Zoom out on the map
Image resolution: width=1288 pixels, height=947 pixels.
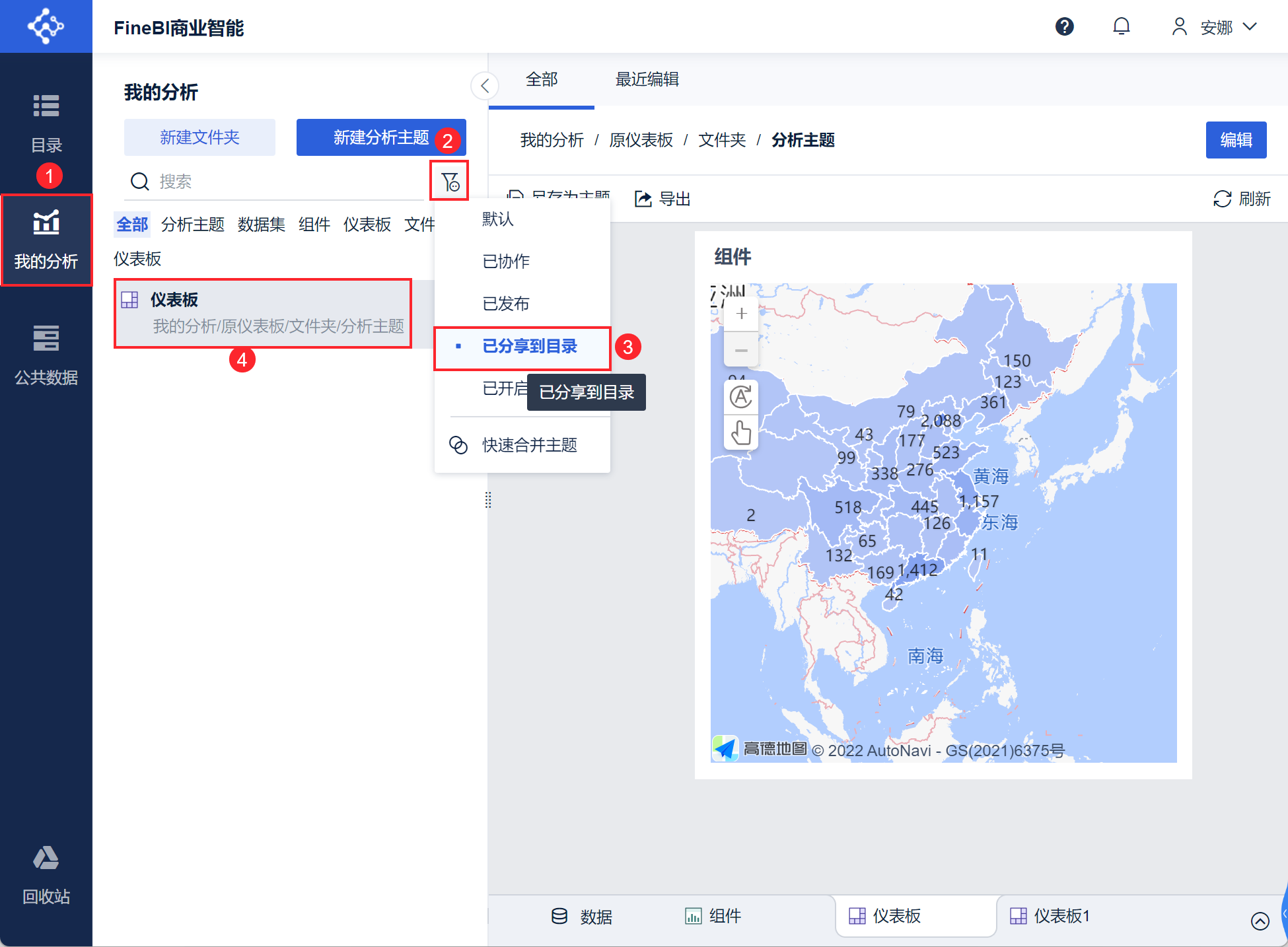coord(741,350)
